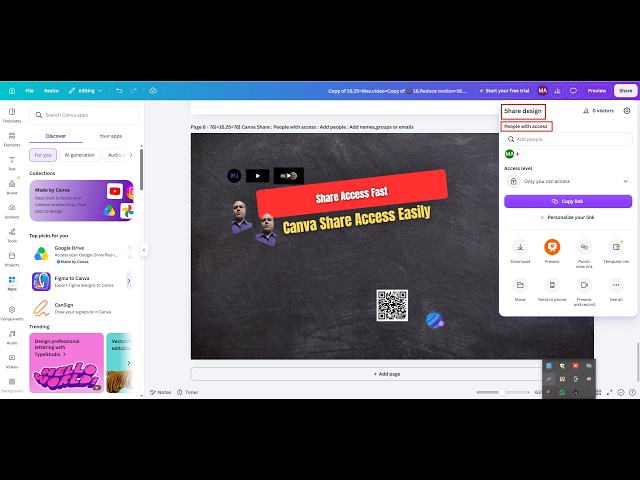Click the arrow on the teal Trending card
Screen dimensions: 640x480
(129, 363)
